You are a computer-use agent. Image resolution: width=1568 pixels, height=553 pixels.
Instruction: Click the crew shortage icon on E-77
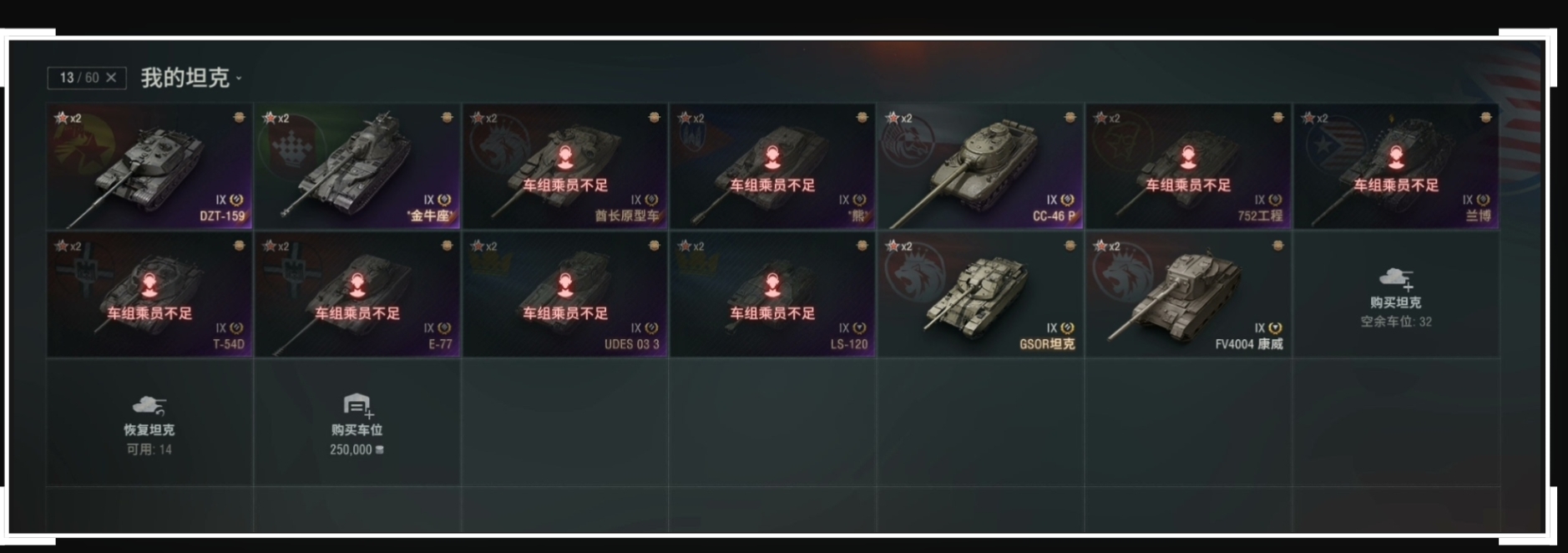click(x=357, y=286)
